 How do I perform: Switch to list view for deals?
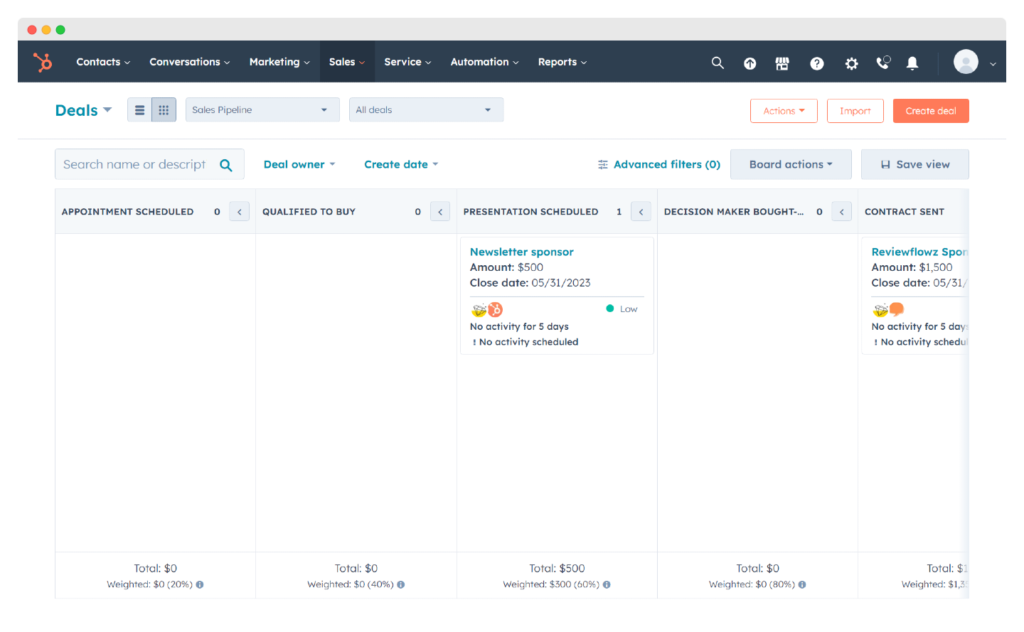139,110
